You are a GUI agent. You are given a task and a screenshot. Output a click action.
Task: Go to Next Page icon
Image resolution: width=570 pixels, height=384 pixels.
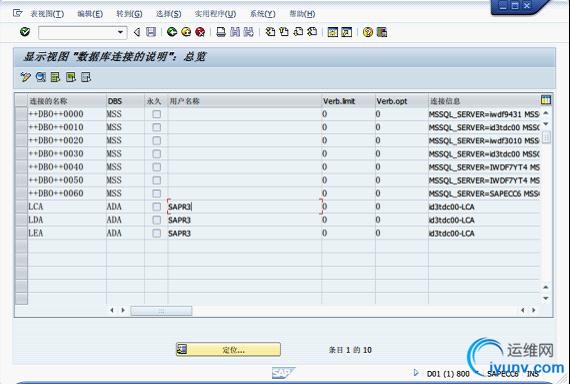click(298, 32)
